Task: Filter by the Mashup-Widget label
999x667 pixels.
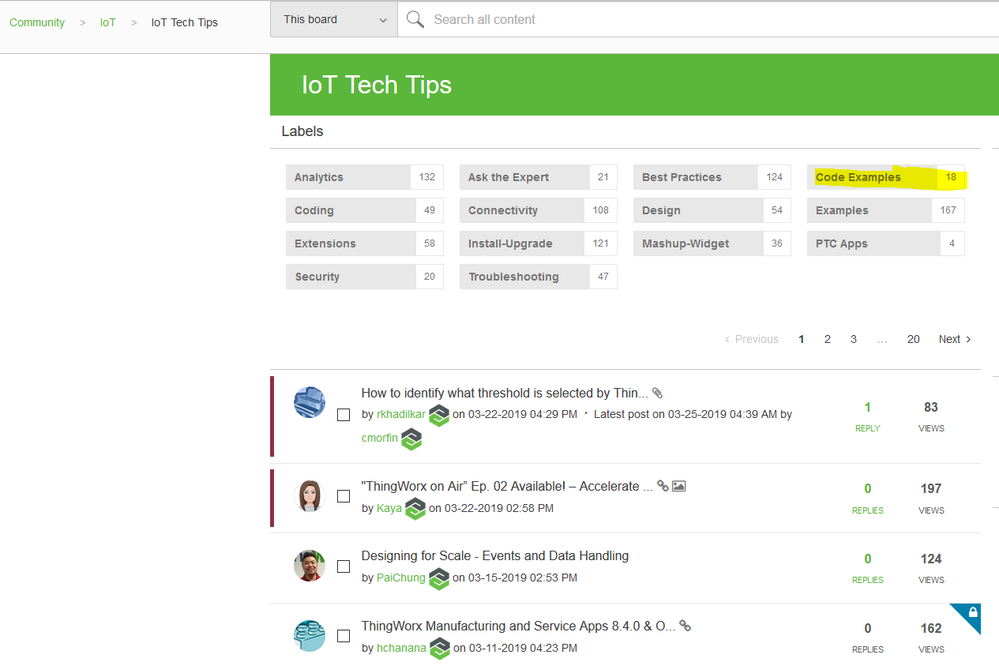Action: [712, 243]
